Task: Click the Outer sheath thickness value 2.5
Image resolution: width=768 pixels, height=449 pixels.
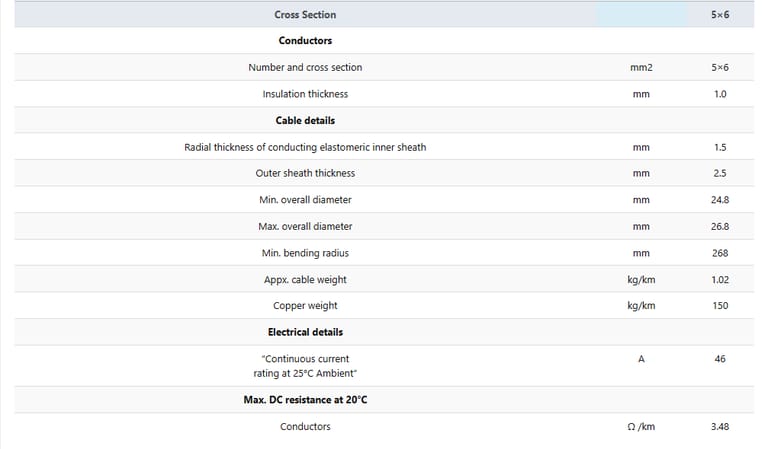Action: [x=720, y=173]
